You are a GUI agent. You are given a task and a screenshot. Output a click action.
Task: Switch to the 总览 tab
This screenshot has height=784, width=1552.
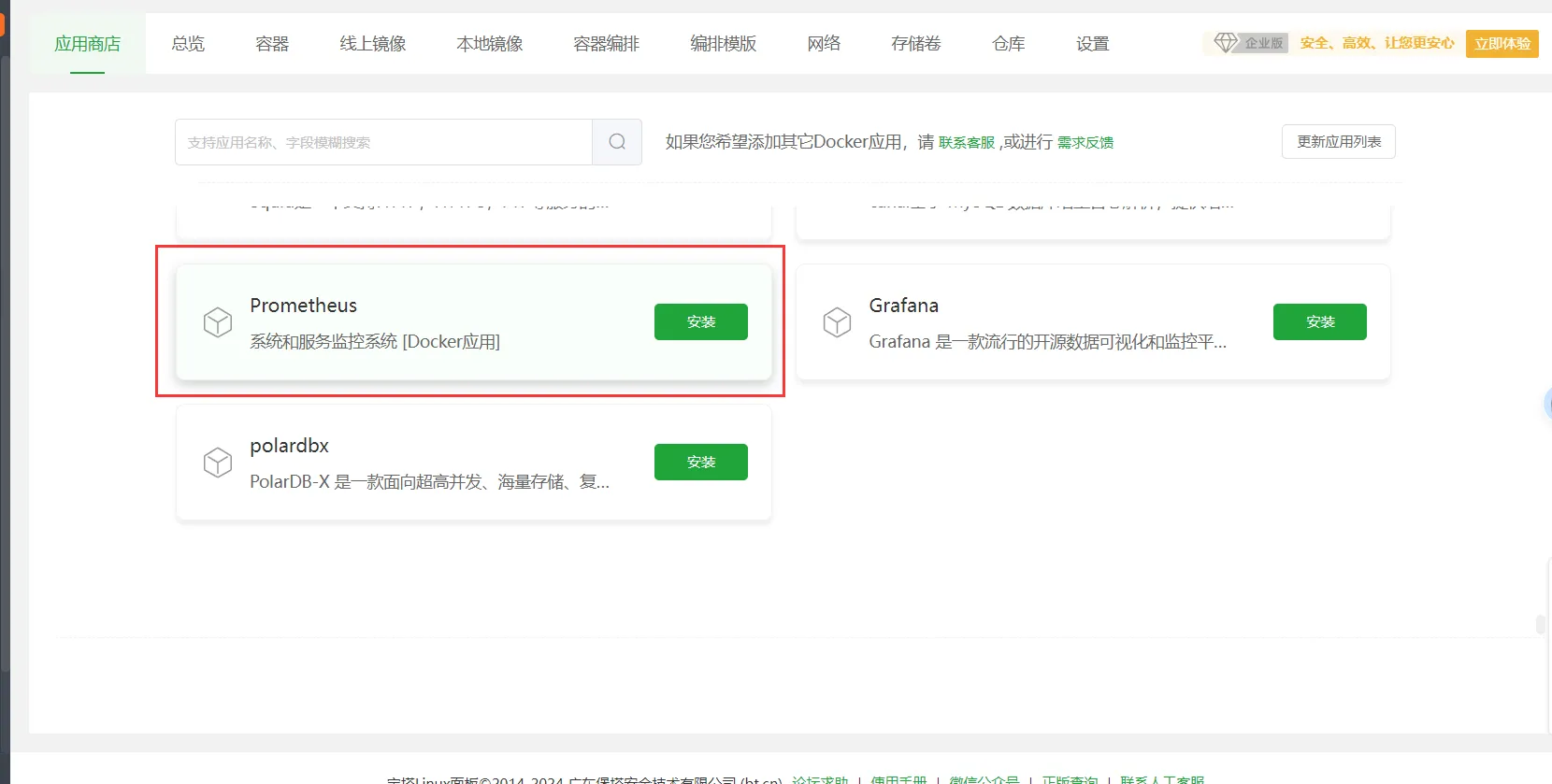click(188, 44)
